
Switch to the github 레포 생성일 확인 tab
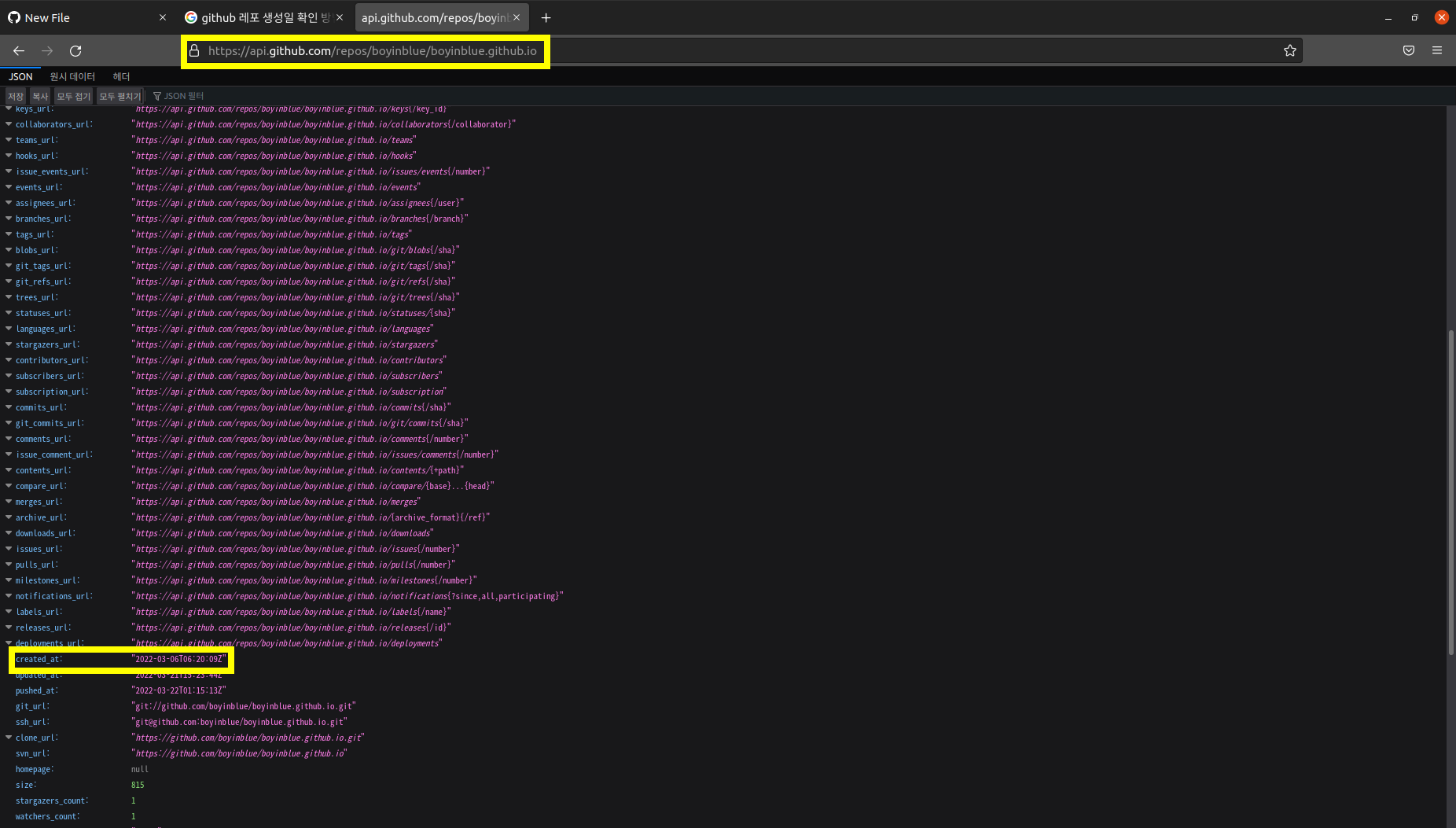(x=265, y=17)
